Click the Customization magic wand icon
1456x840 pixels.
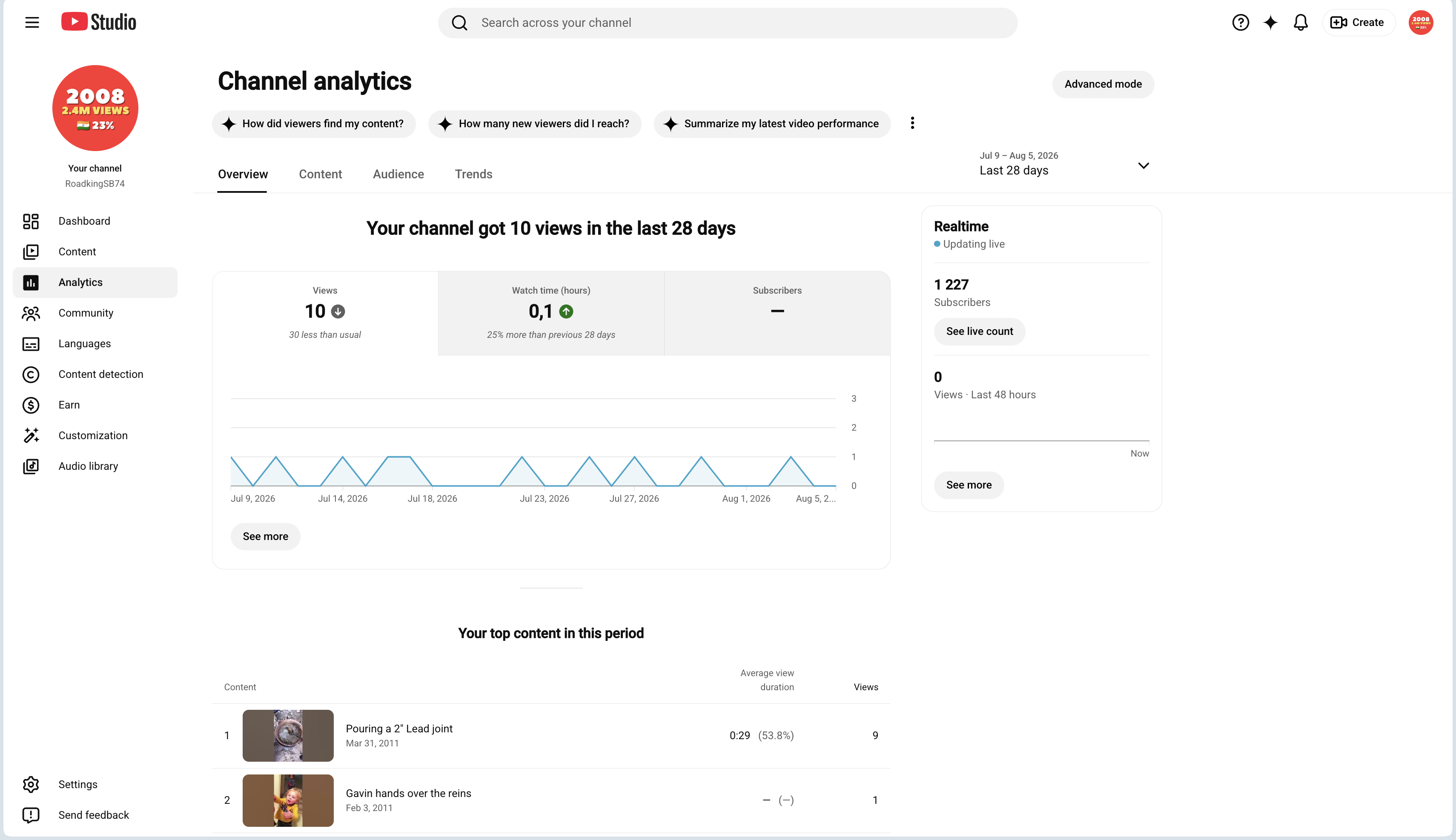[x=31, y=436]
